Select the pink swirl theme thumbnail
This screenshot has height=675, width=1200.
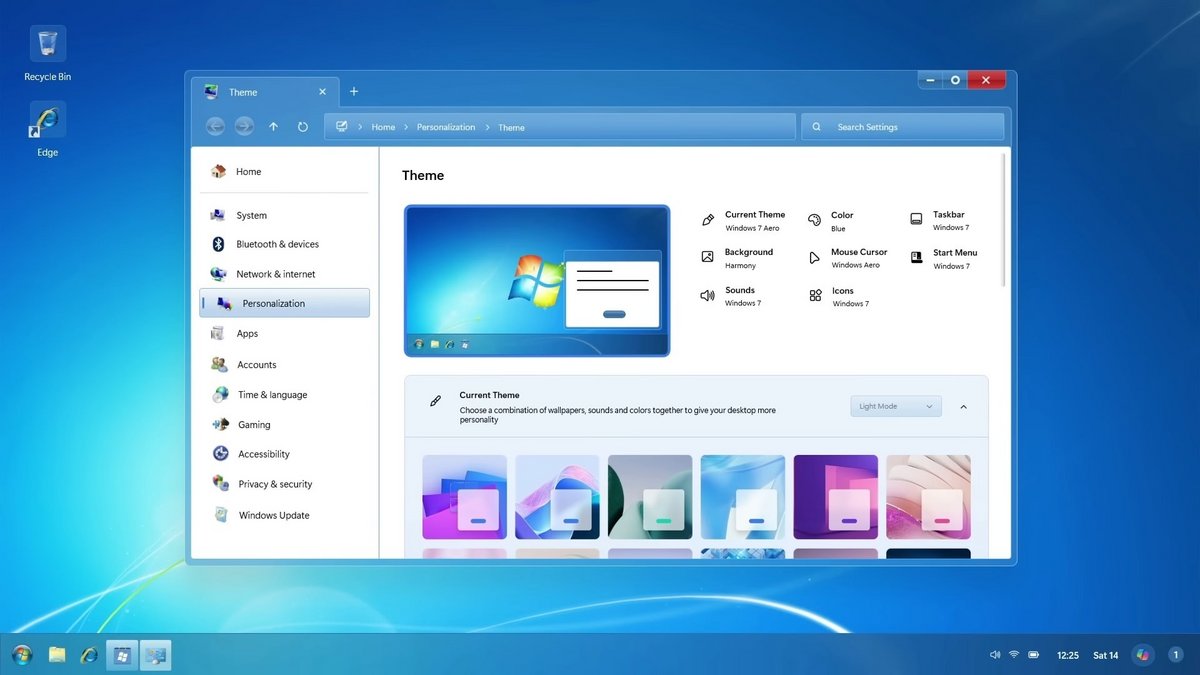click(928, 497)
